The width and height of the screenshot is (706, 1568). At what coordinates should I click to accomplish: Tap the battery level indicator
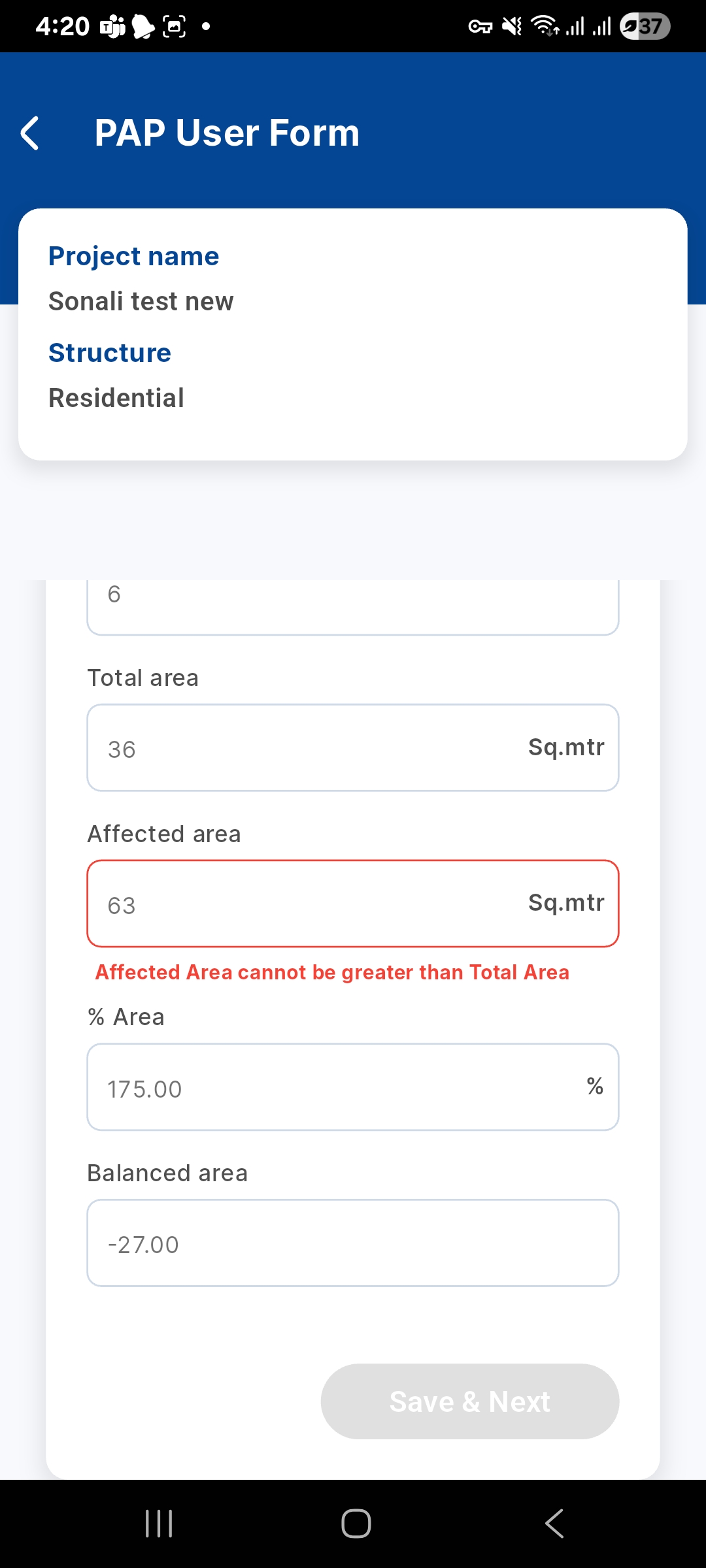[645, 27]
